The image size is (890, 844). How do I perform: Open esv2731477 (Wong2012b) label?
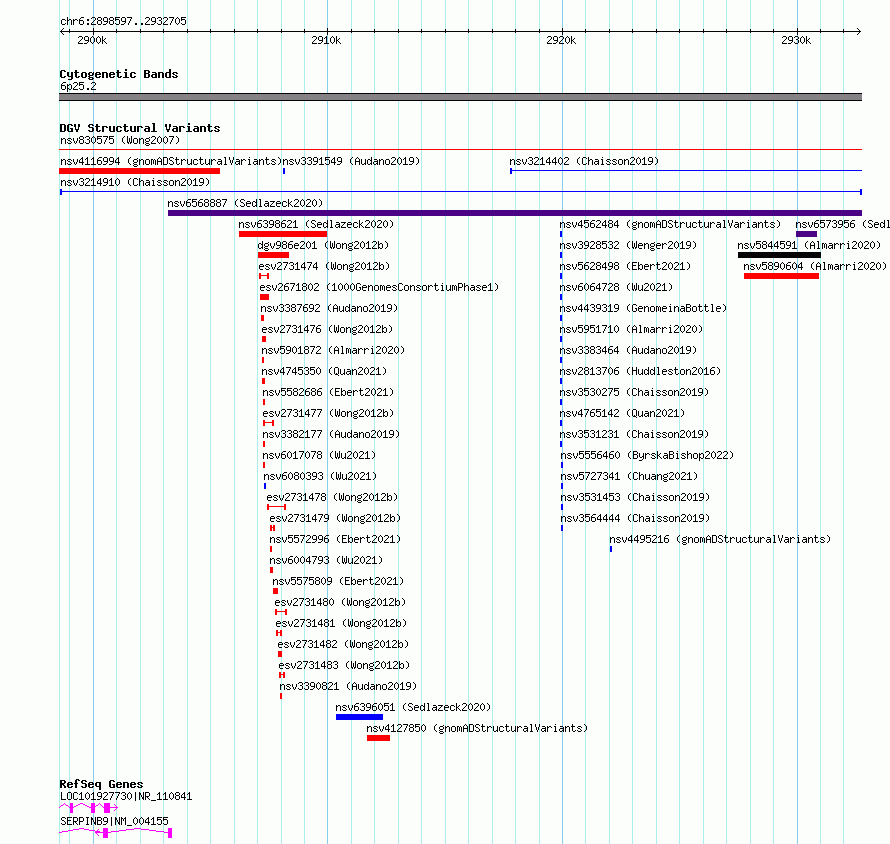[x=328, y=413]
